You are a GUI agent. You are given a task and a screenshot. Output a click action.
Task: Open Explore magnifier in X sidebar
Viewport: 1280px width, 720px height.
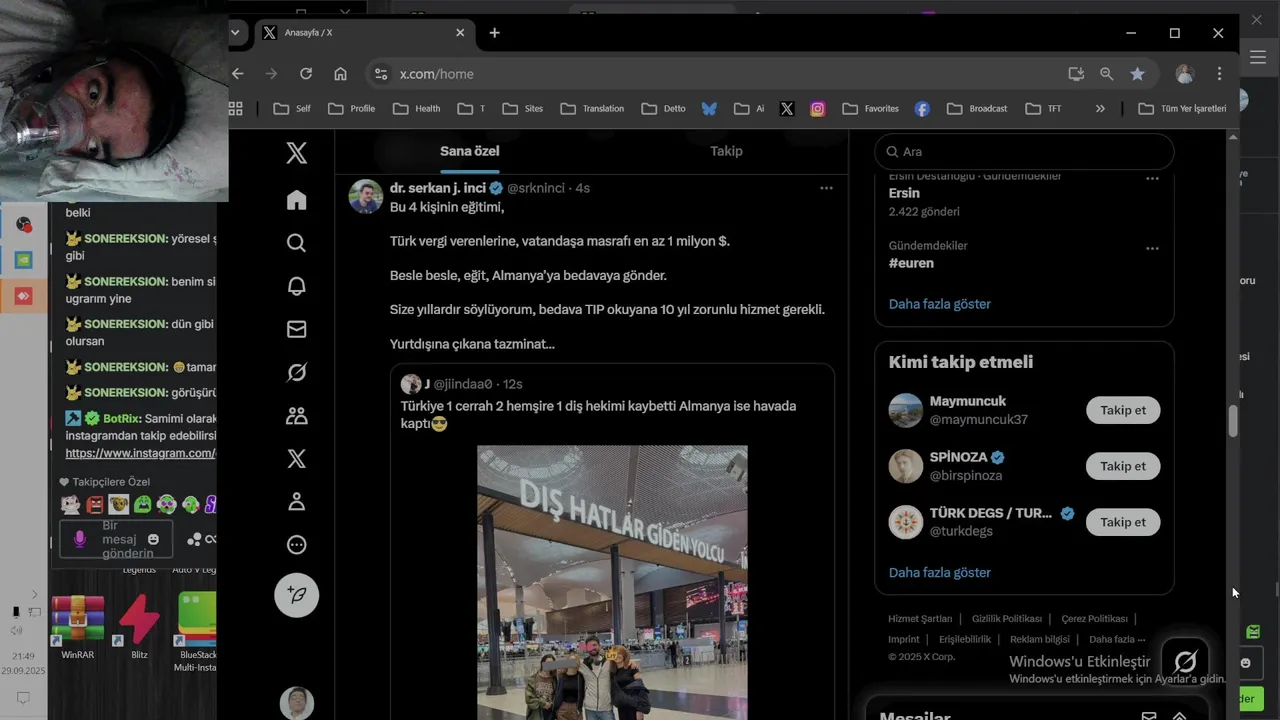point(296,243)
